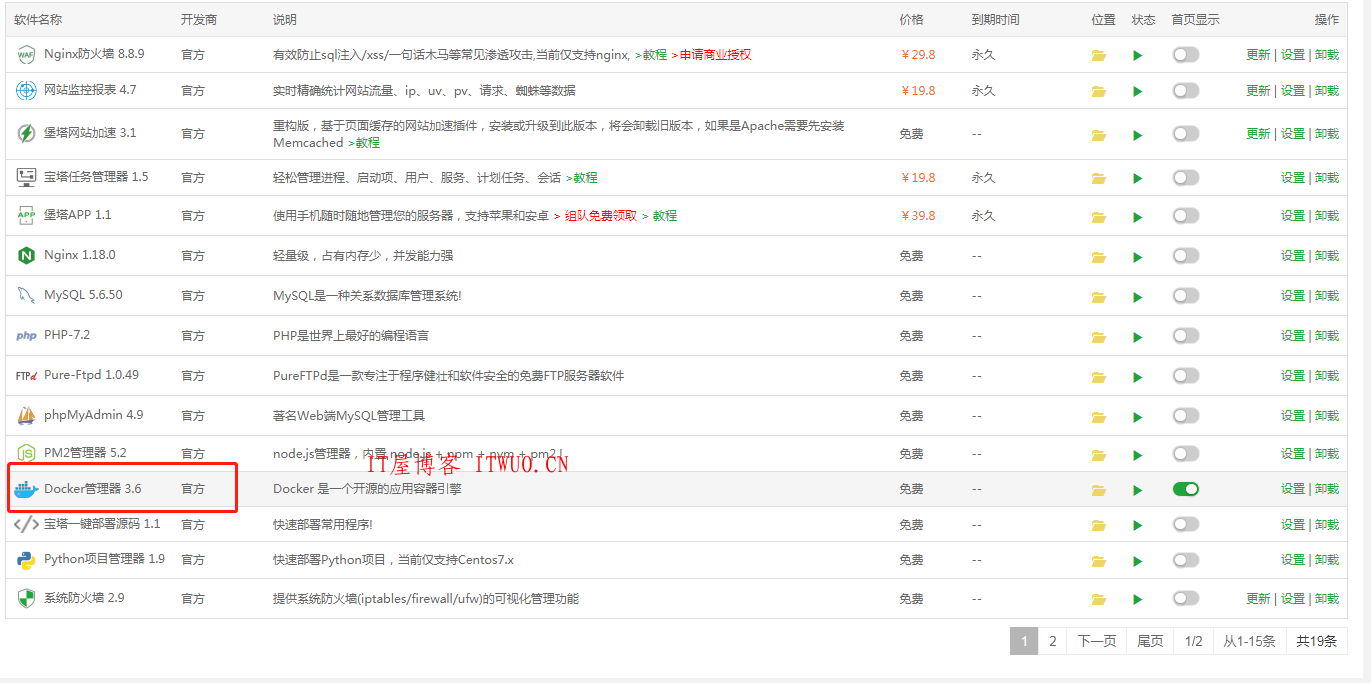
Task: Open 设置 for Docker管理器 3.6
Action: point(1293,489)
